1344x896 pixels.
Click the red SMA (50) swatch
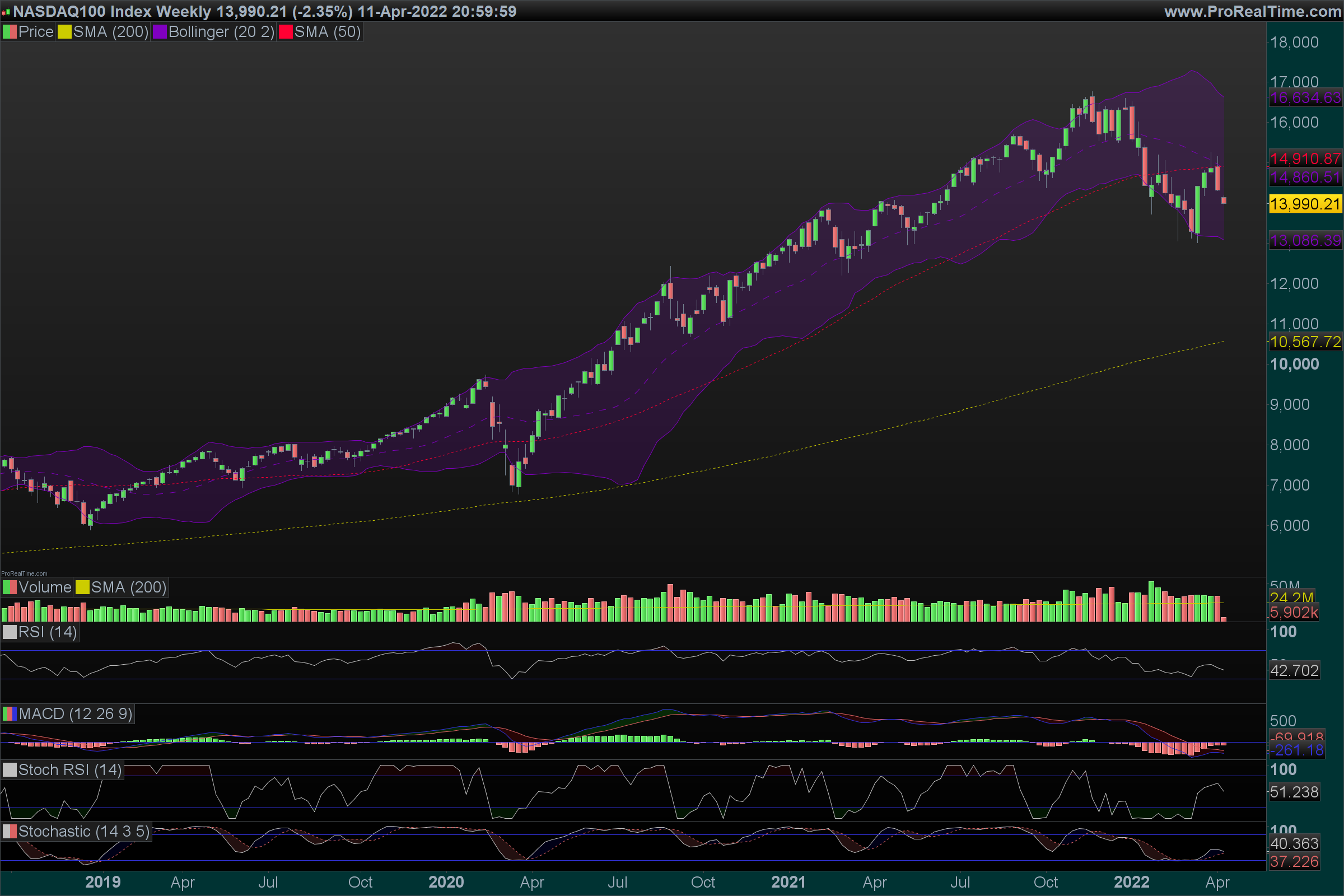tap(286, 32)
